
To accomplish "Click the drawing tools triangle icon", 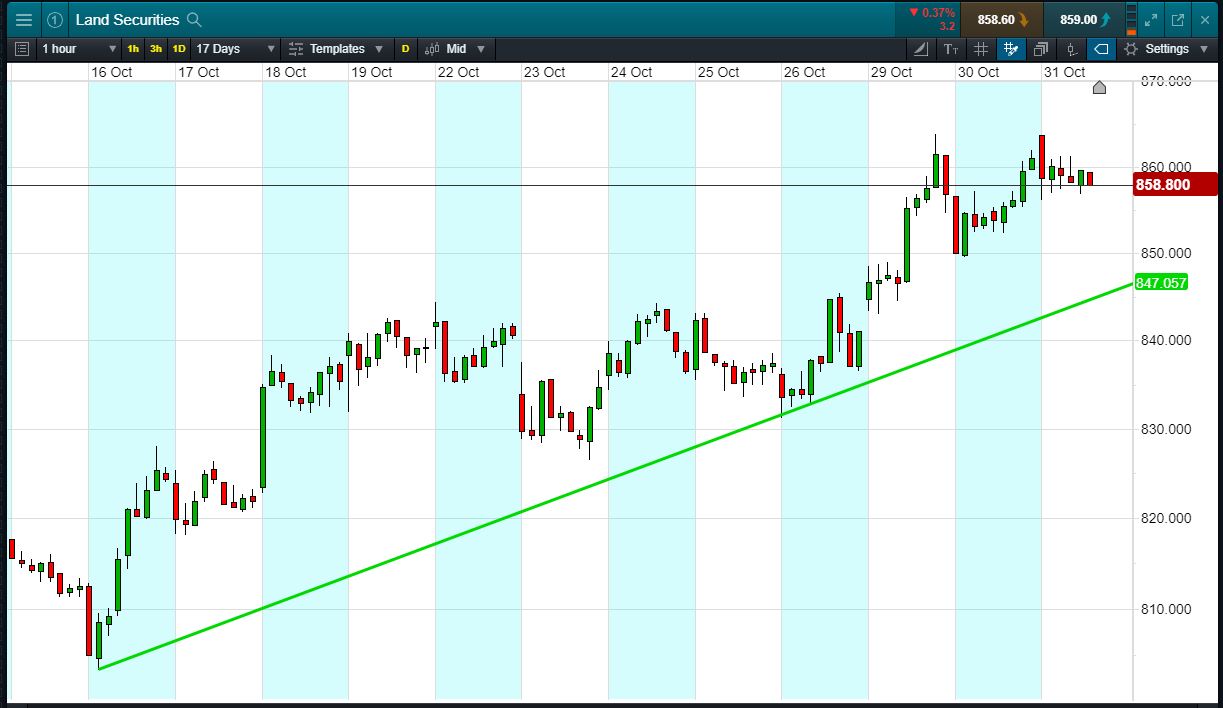I will tap(922, 48).
